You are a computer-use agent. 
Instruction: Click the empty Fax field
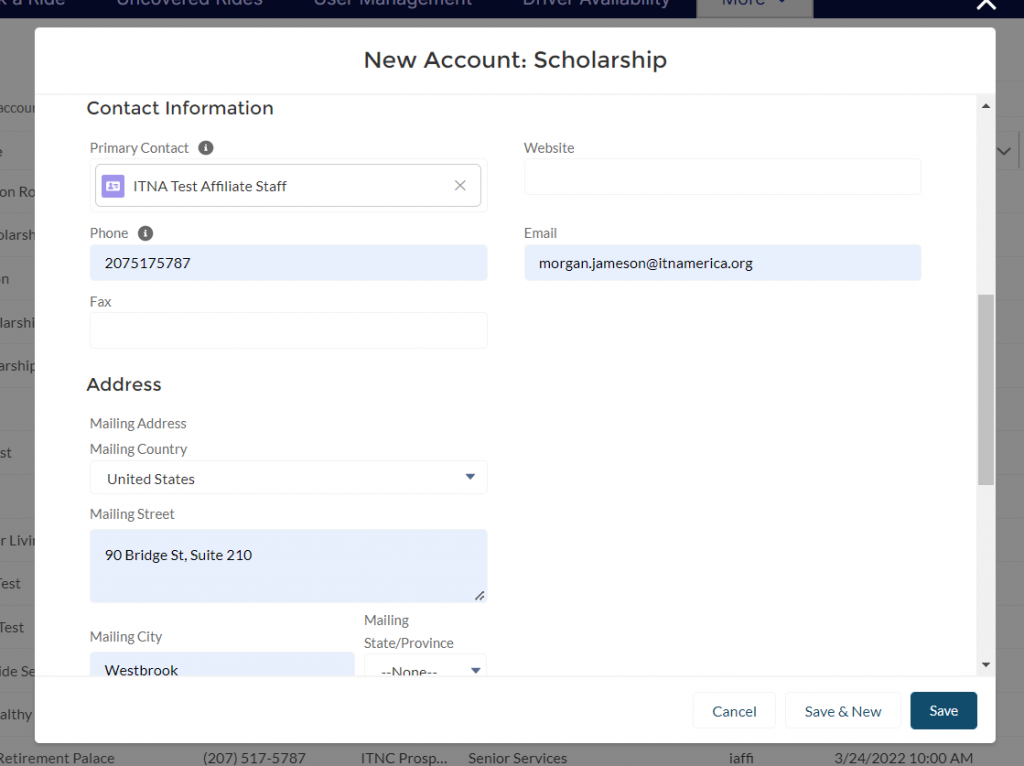(288, 331)
